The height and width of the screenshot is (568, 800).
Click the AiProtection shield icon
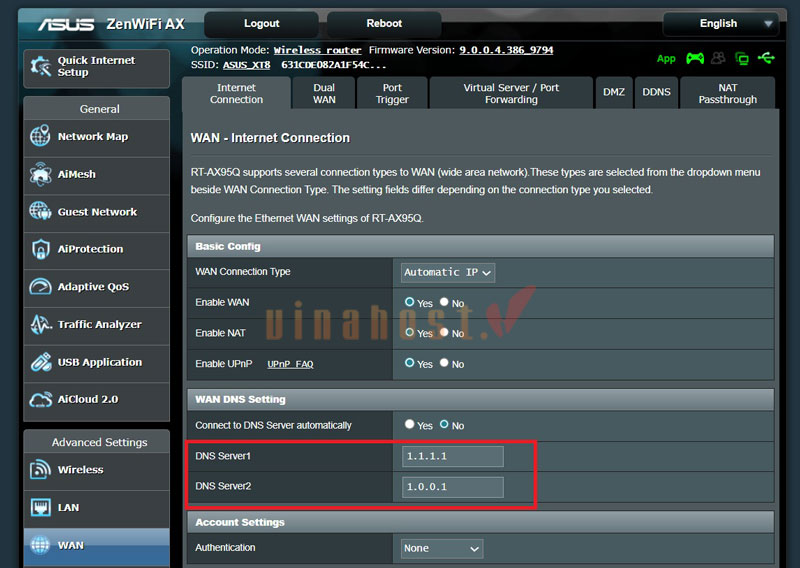pos(40,249)
